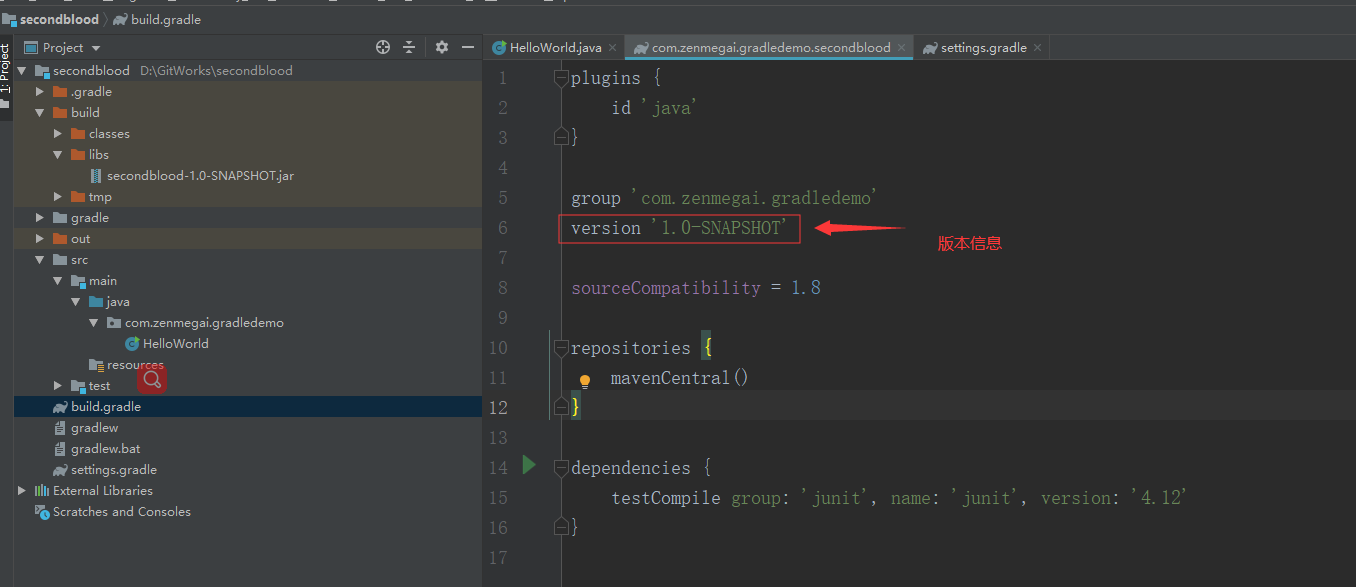Click the yellow lightbulb intention icon
Screen dimensions: 1356x587
pyautogui.click(x=586, y=380)
